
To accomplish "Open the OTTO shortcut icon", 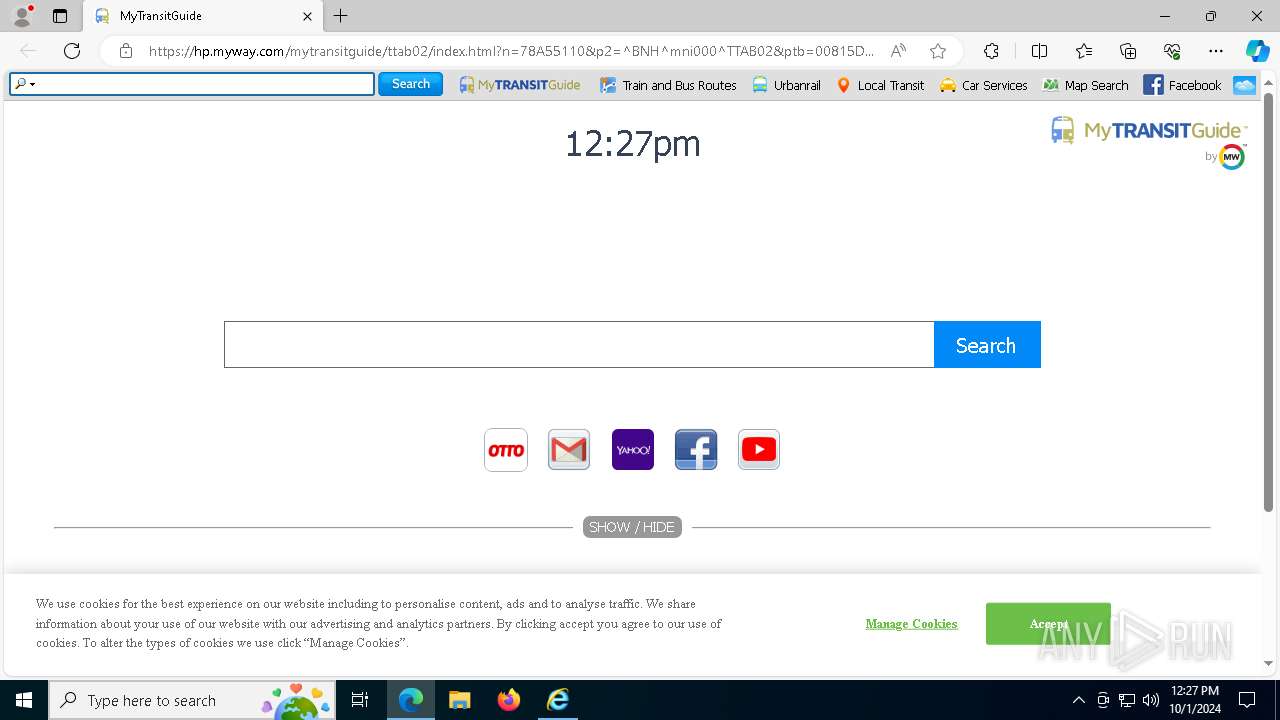I will (506, 450).
